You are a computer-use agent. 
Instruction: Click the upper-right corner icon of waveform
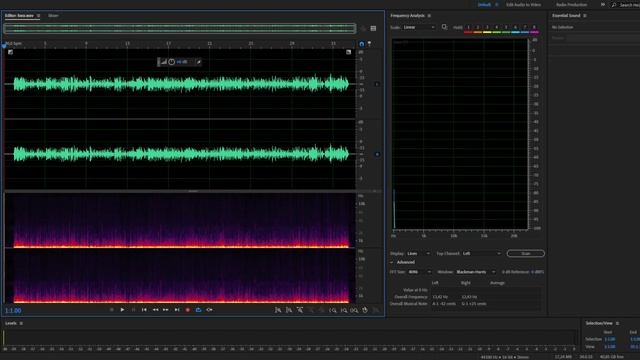pyautogui.click(x=349, y=52)
